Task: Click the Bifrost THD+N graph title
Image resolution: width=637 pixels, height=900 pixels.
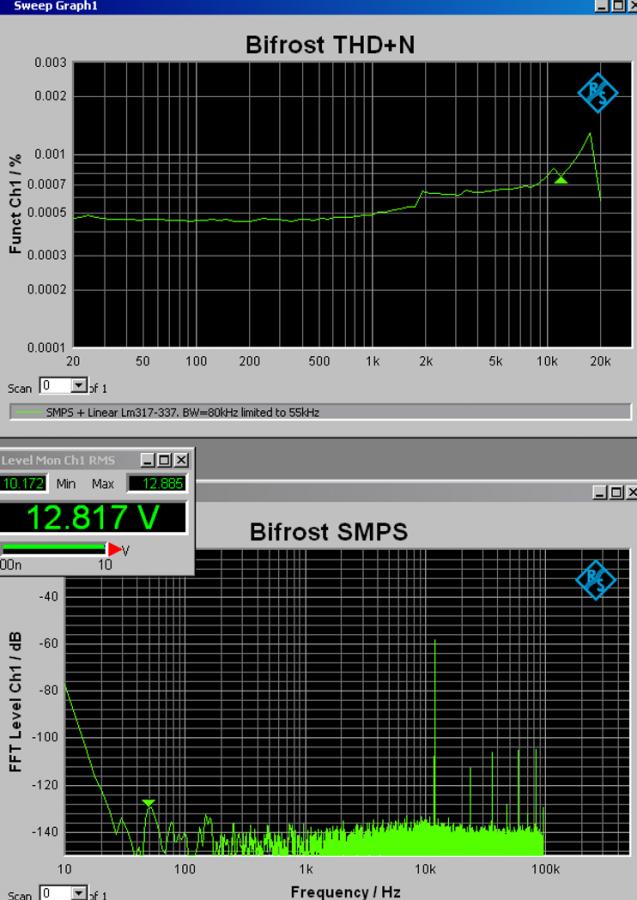Action: tap(330, 45)
